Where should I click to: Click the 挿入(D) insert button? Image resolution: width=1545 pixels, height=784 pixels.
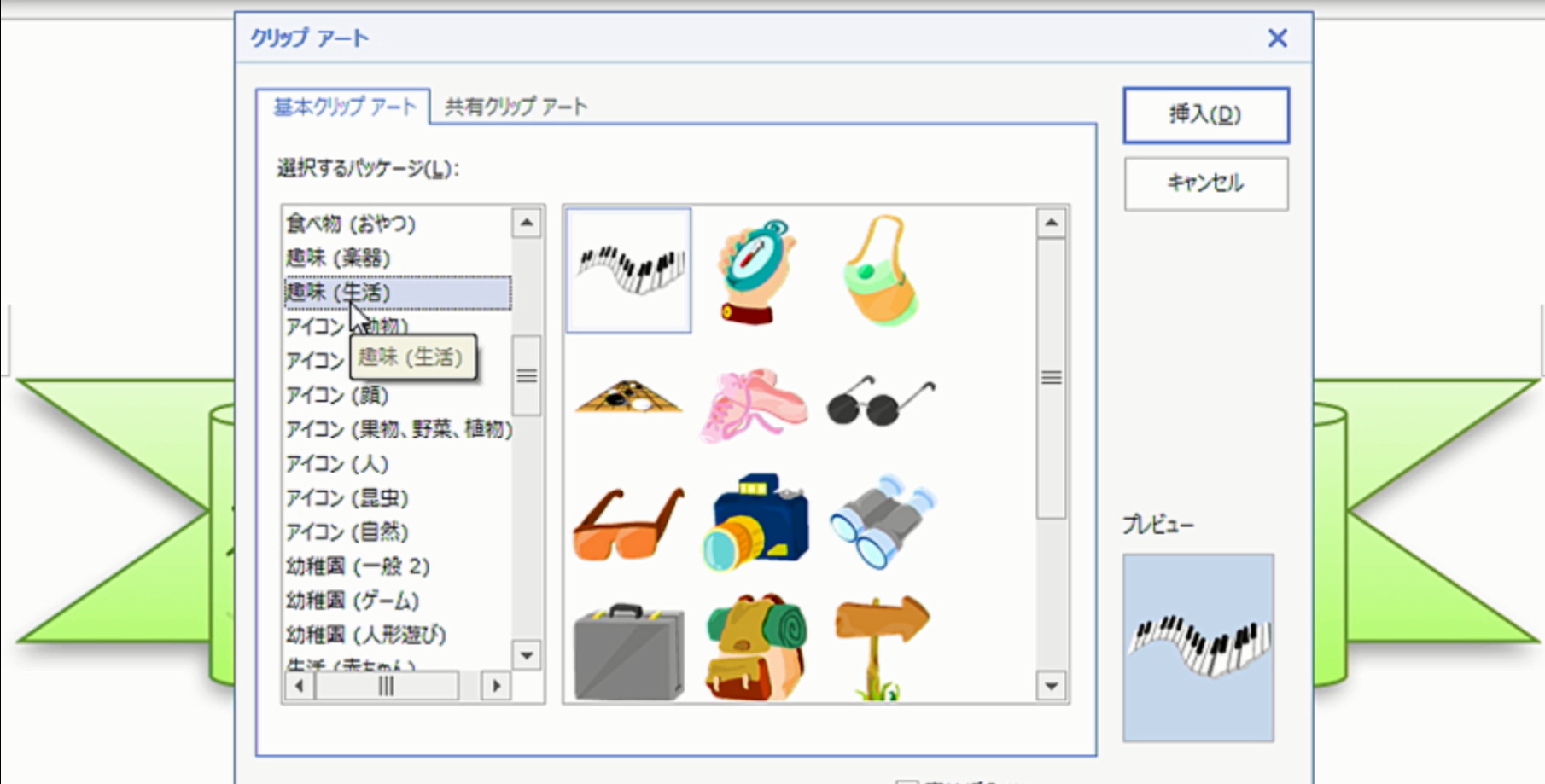pyautogui.click(x=1205, y=115)
